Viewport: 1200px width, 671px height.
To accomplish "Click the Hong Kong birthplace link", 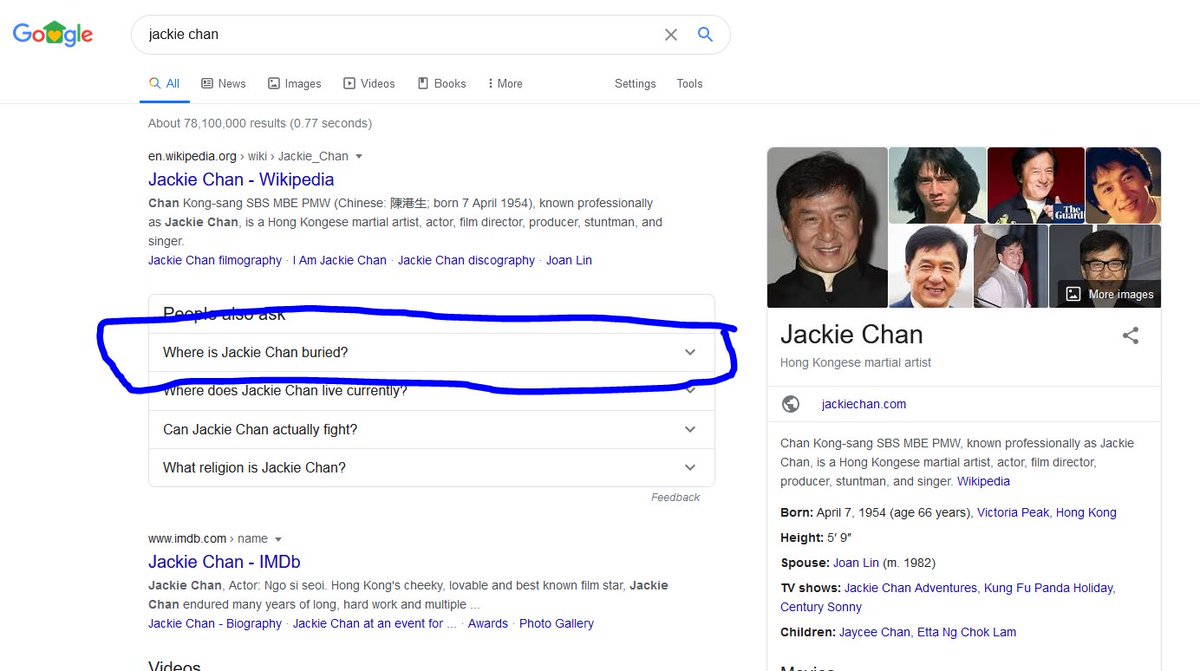I will (x=1086, y=512).
